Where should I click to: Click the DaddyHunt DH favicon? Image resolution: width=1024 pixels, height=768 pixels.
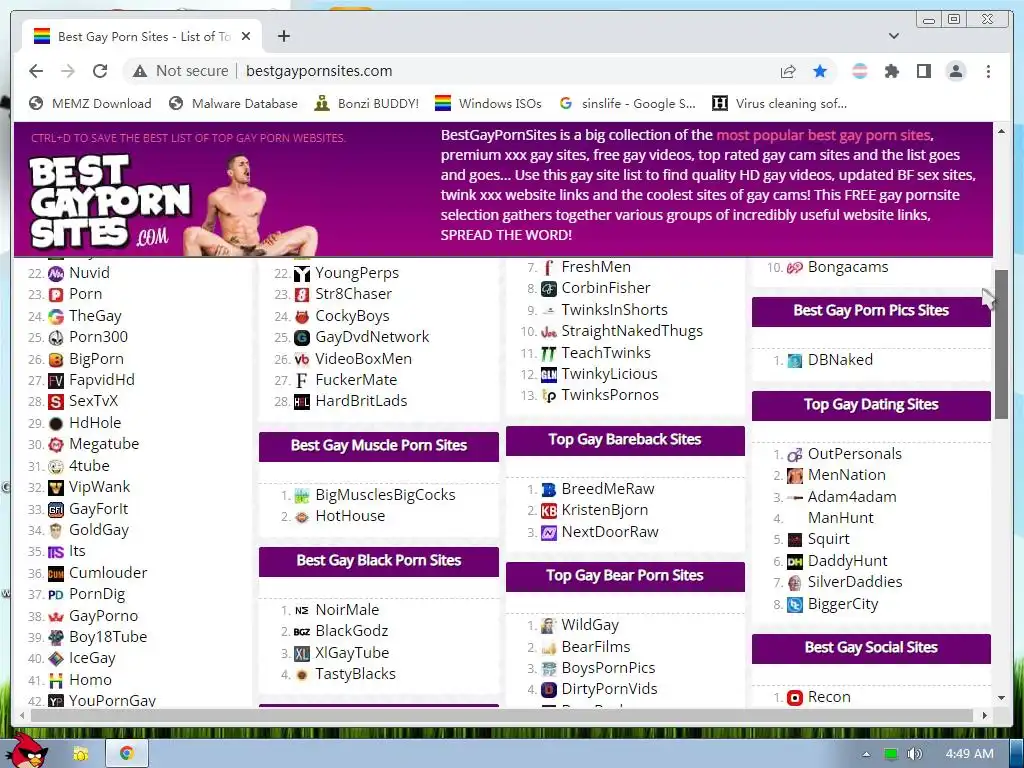coord(795,561)
